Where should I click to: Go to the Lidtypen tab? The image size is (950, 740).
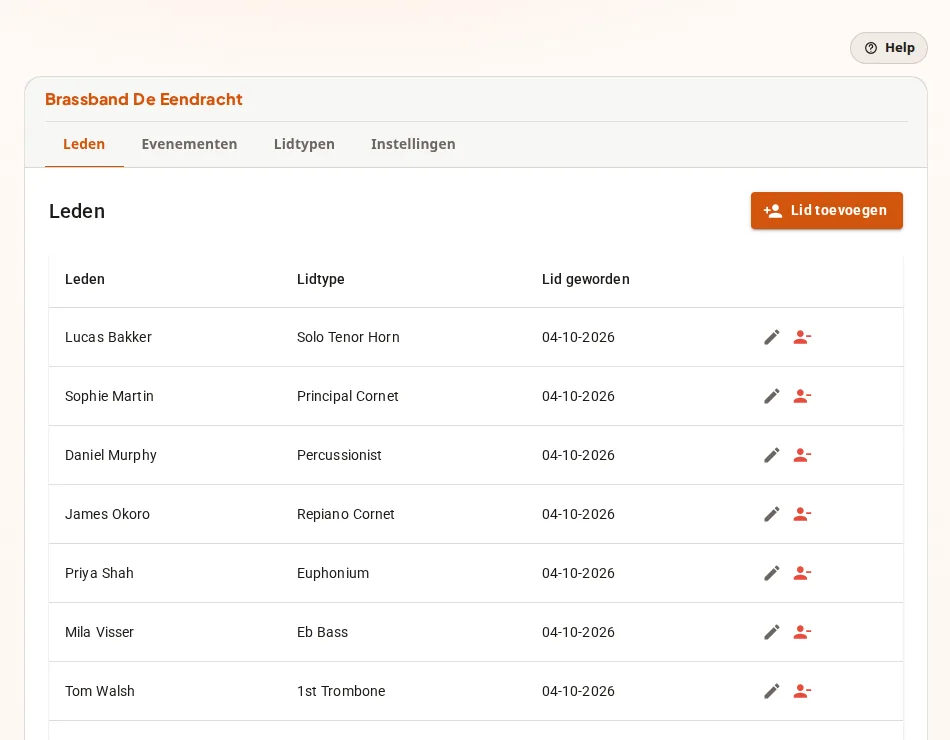(x=304, y=144)
